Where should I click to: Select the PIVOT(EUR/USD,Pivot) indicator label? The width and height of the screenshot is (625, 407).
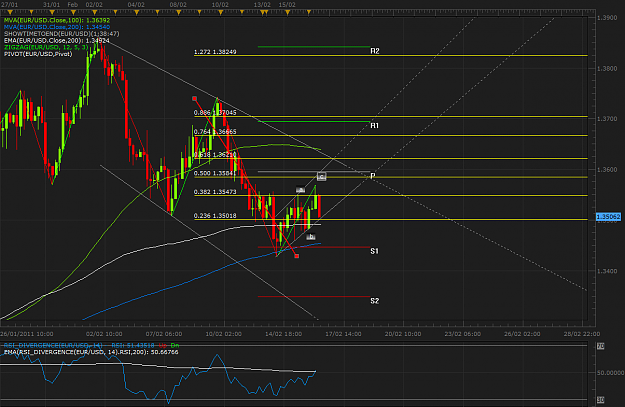point(38,54)
